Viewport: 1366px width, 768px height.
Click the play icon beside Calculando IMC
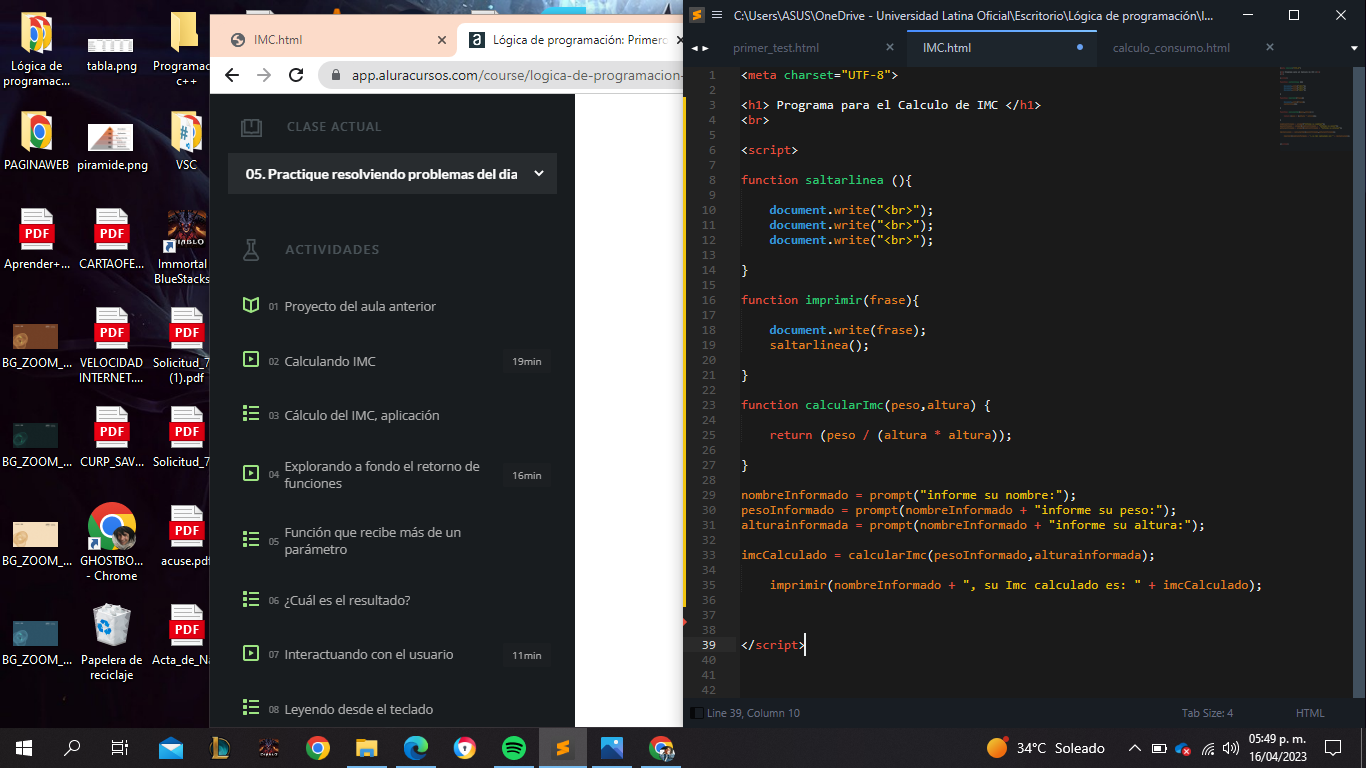pos(251,359)
